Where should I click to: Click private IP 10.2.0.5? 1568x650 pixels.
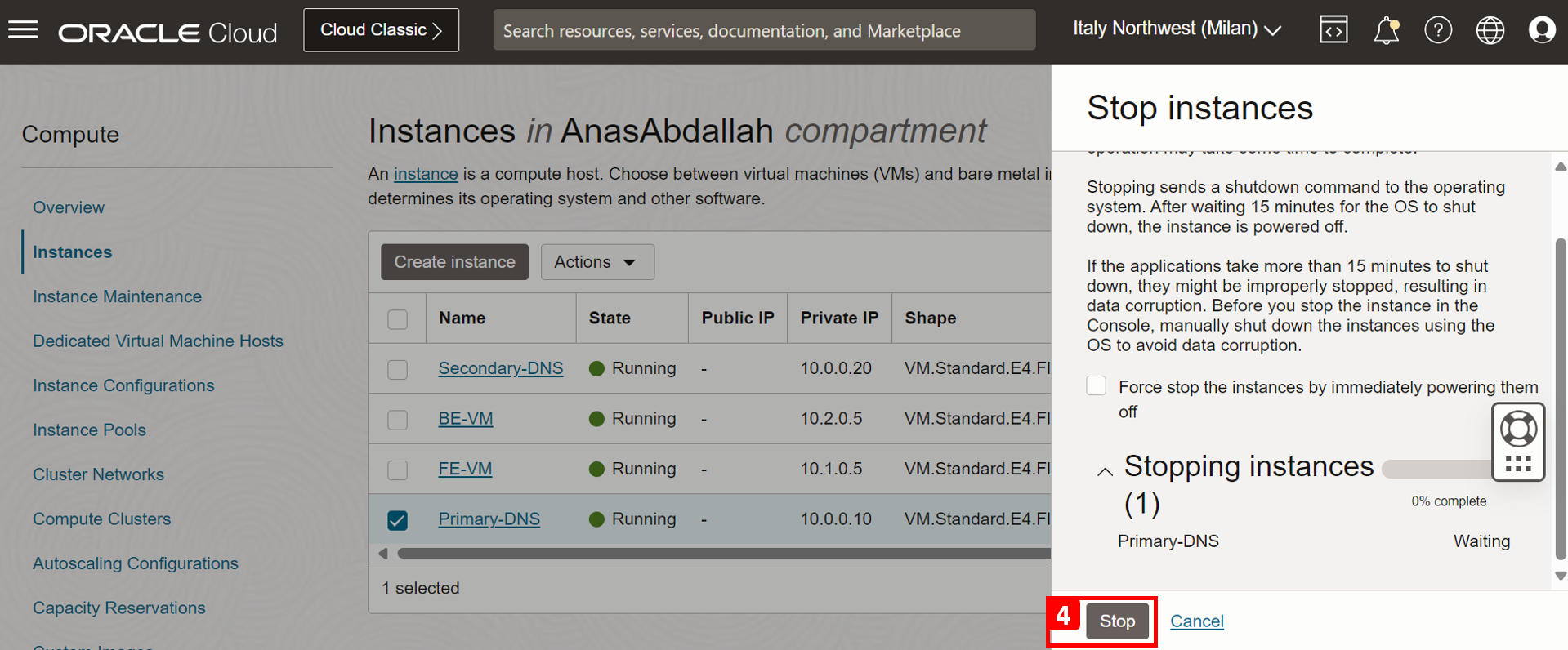tap(831, 419)
